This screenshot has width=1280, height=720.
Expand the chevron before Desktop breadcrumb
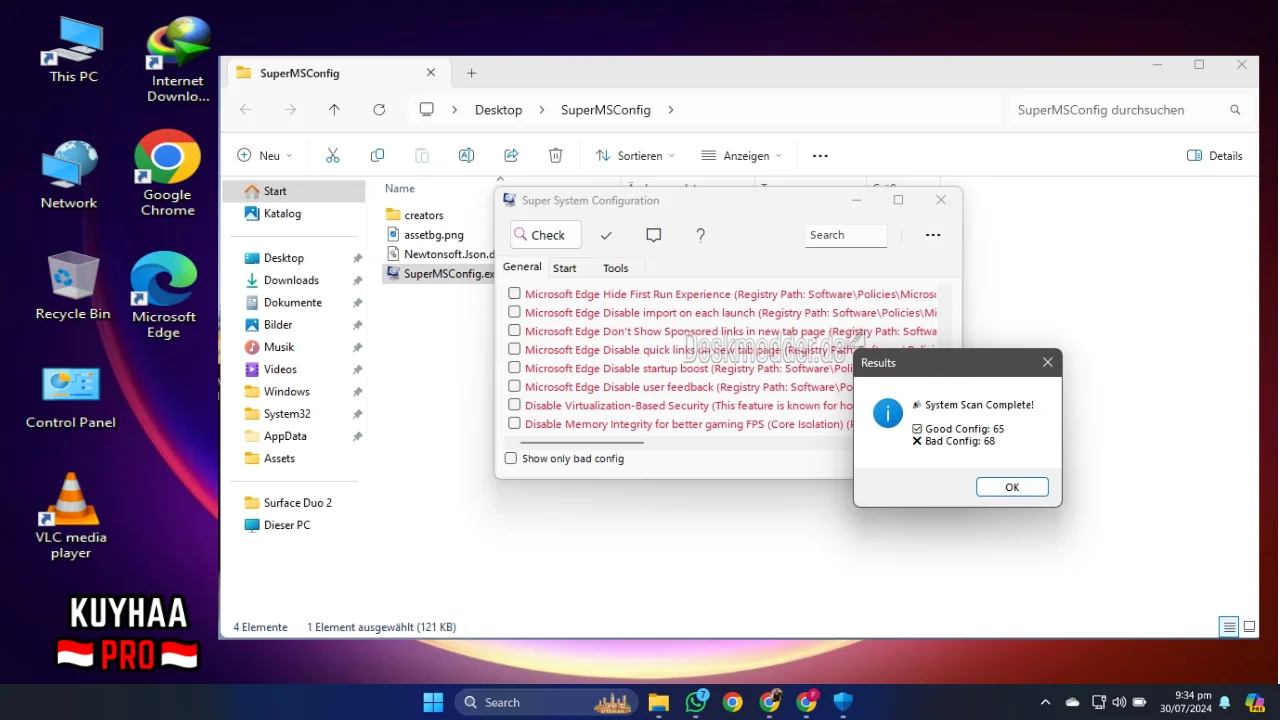click(x=454, y=110)
